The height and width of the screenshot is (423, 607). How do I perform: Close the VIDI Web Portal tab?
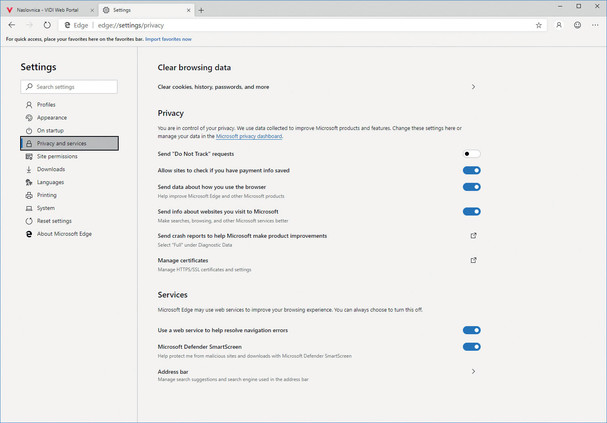tap(92, 10)
